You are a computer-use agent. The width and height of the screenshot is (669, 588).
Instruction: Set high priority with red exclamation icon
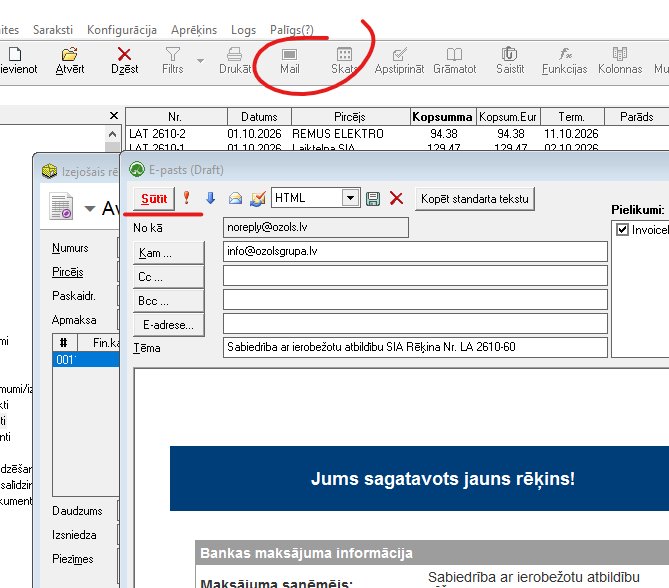[186, 198]
